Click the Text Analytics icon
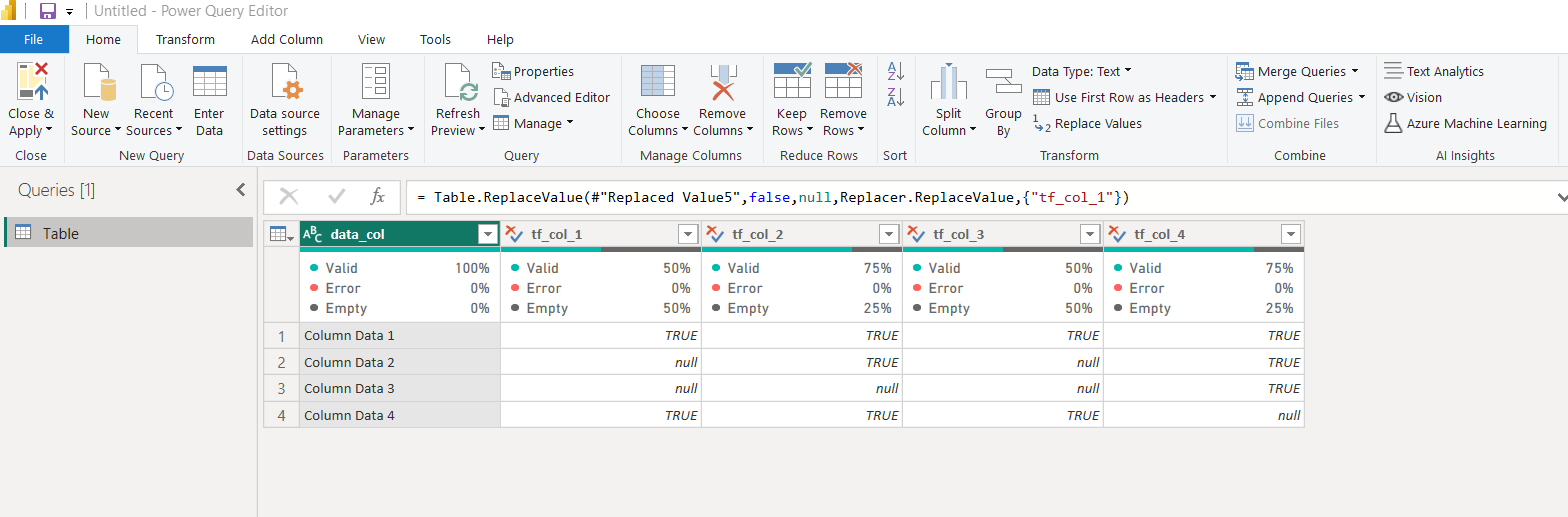The width and height of the screenshot is (1568, 517). coord(1393,71)
